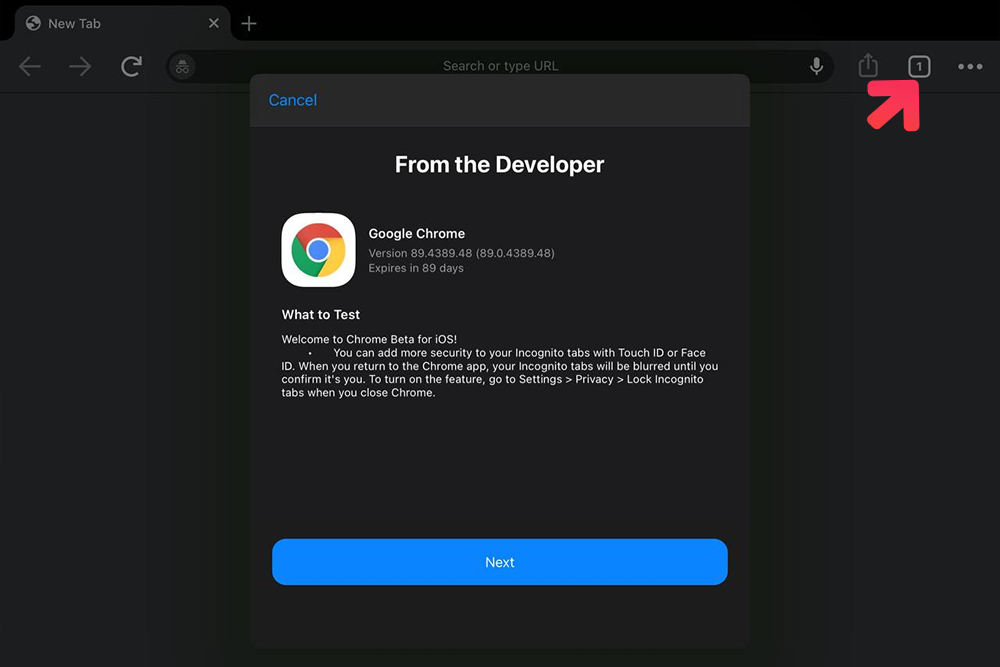
Task: Tap the Incognito icon in the address bar
Action: pos(182,66)
